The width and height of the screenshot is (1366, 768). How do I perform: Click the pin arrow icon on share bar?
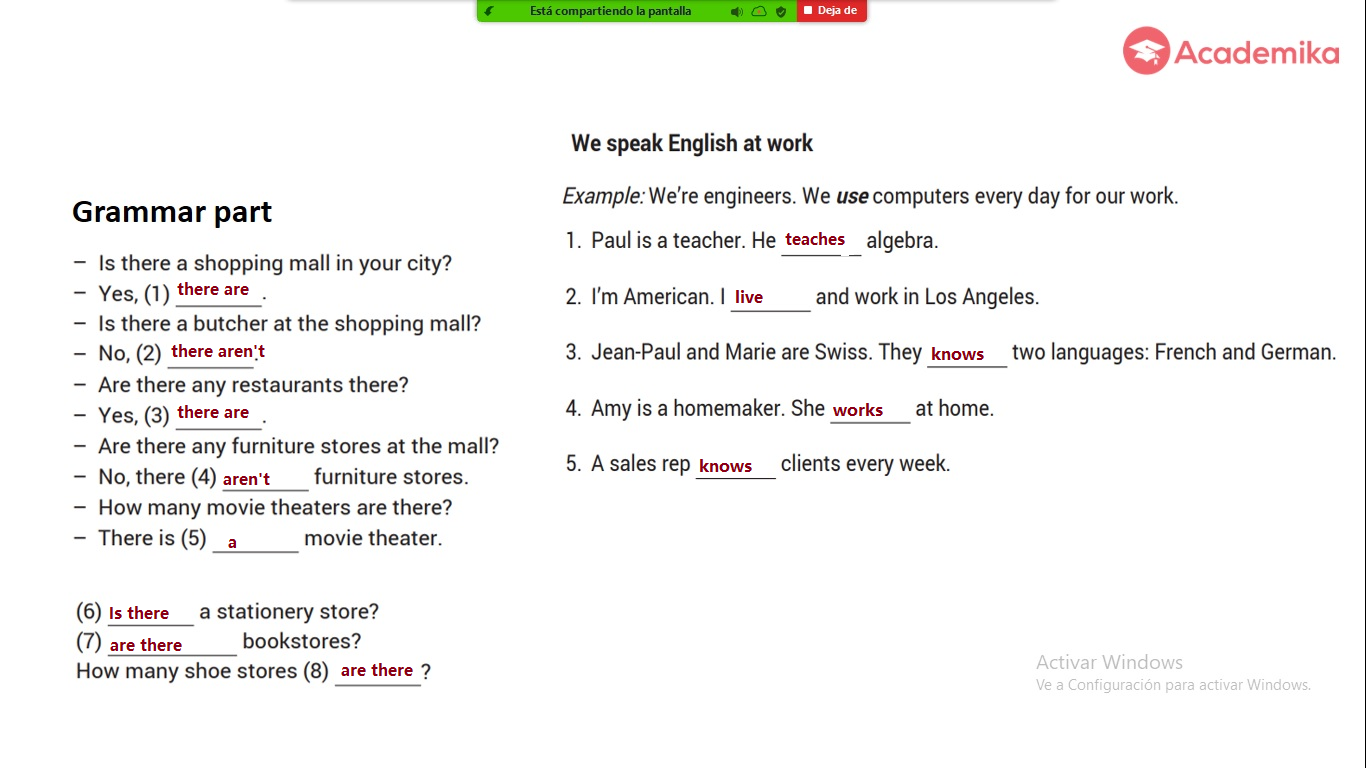click(489, 11)
